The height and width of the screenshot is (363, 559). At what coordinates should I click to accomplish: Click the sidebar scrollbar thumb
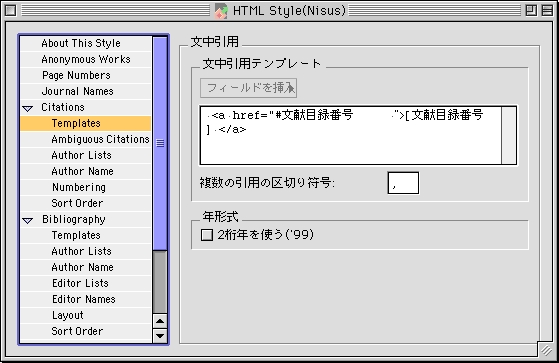160,143
